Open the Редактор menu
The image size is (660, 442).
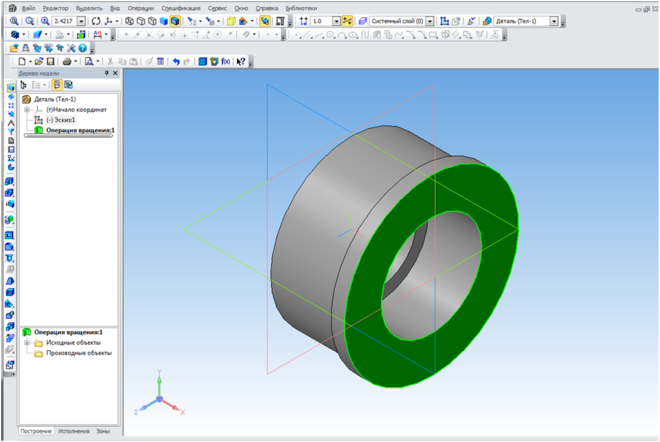[x=55, y=8]
